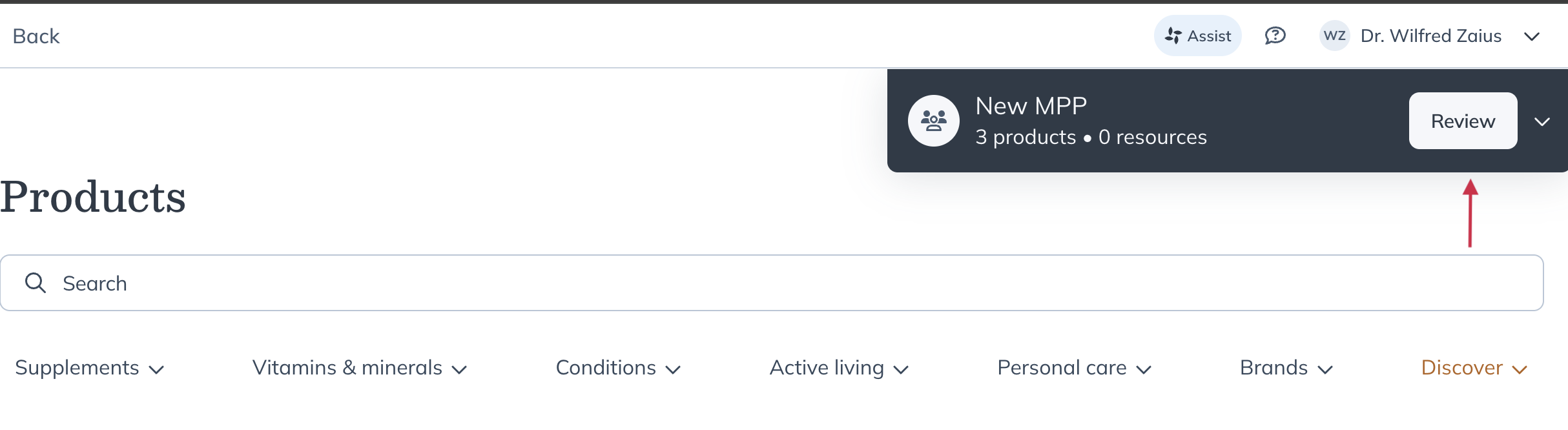Screen dimensions: 1568x430
Task: Click the New MPP plan title
Action: pyautogui.click(x=1031, y=106)
